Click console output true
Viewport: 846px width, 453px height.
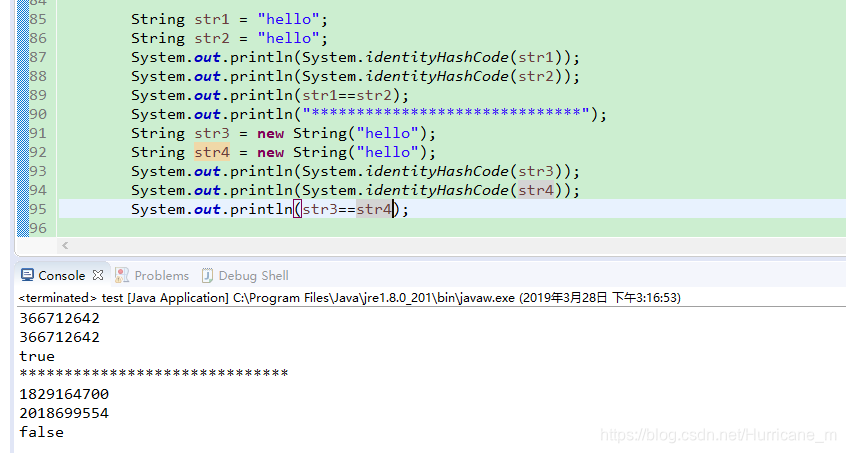pos(37,356)
